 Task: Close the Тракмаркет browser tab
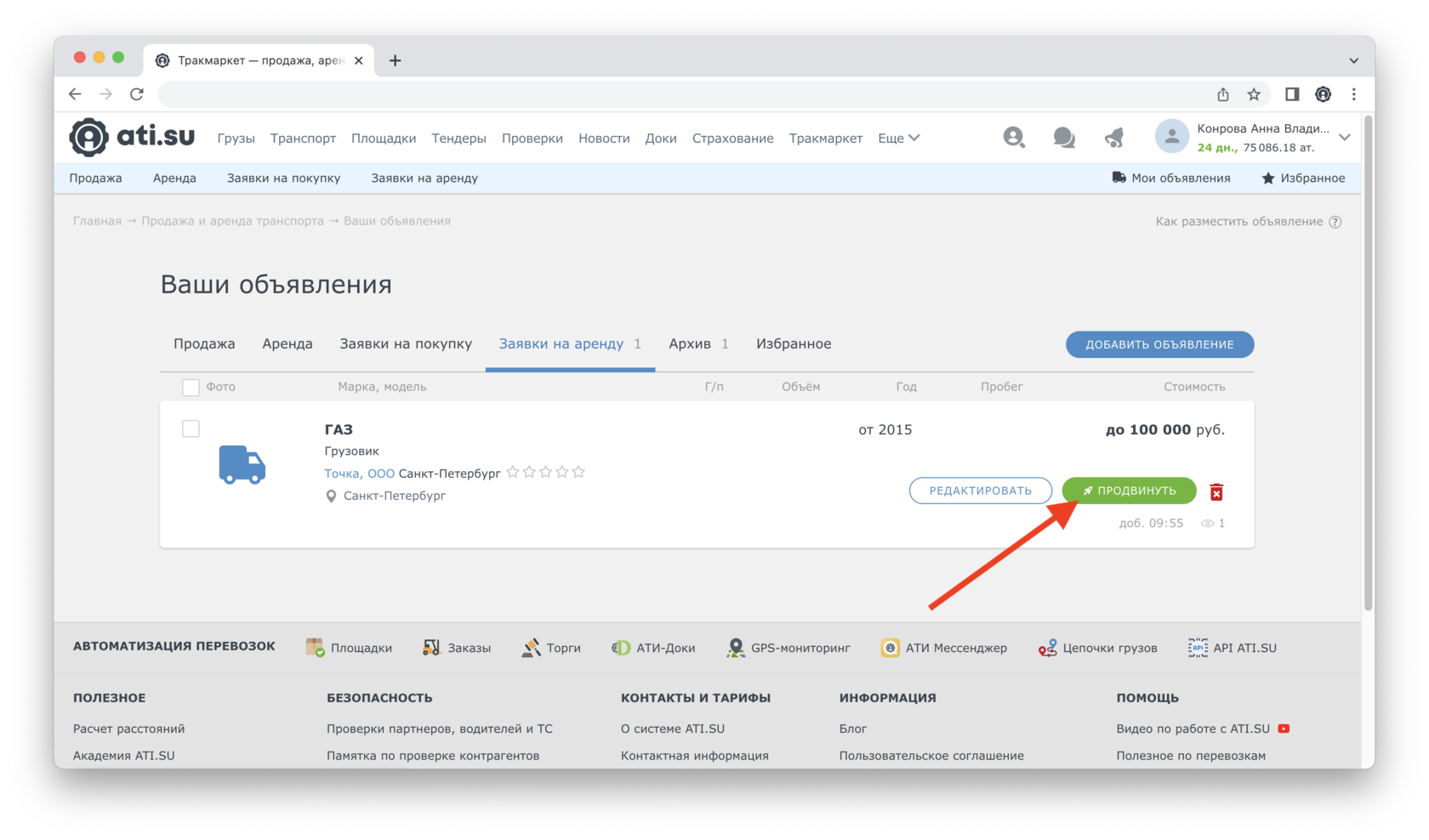(359, 60)
